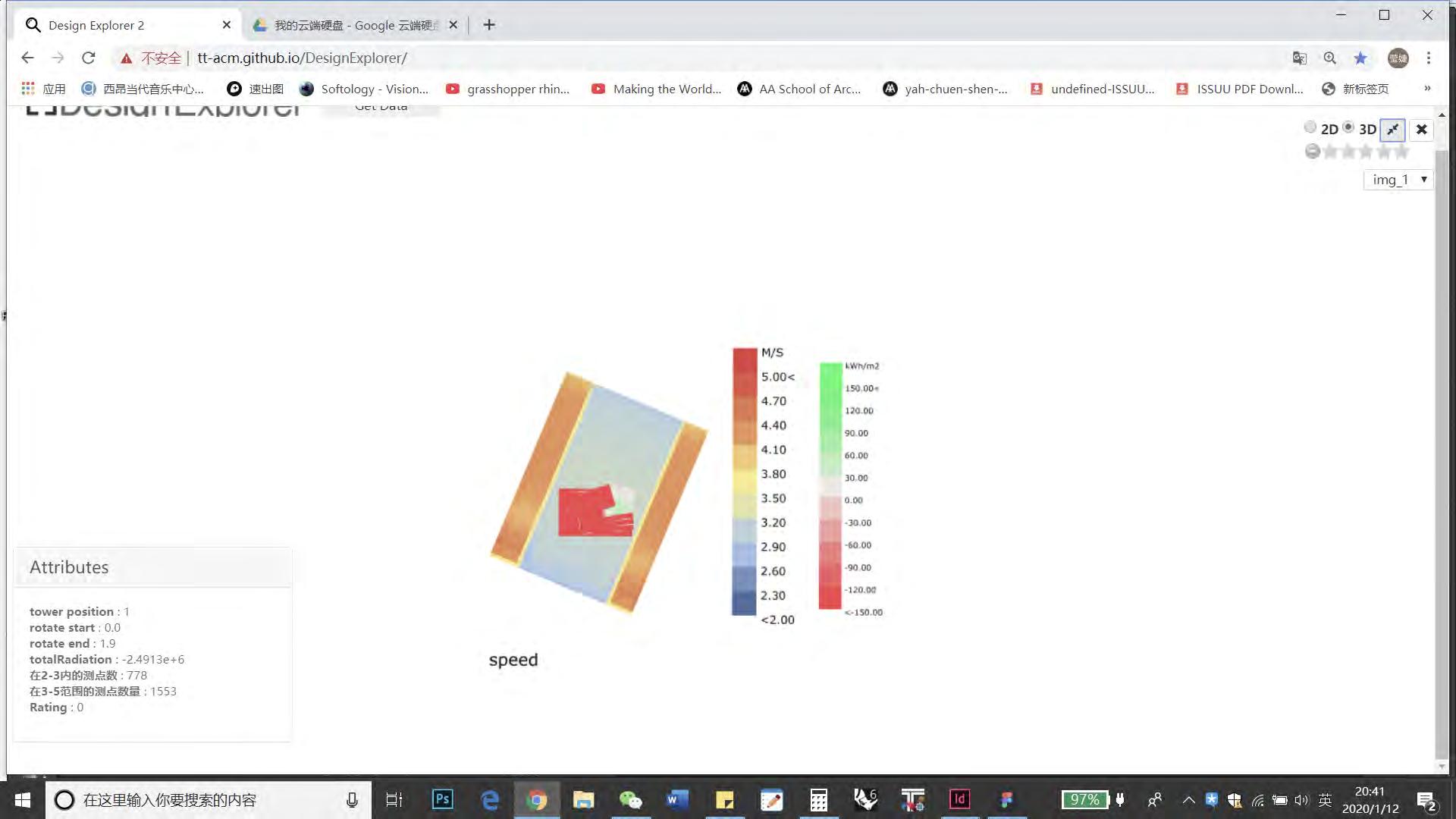This screenshot has height=819, width=1456.
Task: Open the grasshopper rhin... bookmark
Action: (x=508, y=89)
